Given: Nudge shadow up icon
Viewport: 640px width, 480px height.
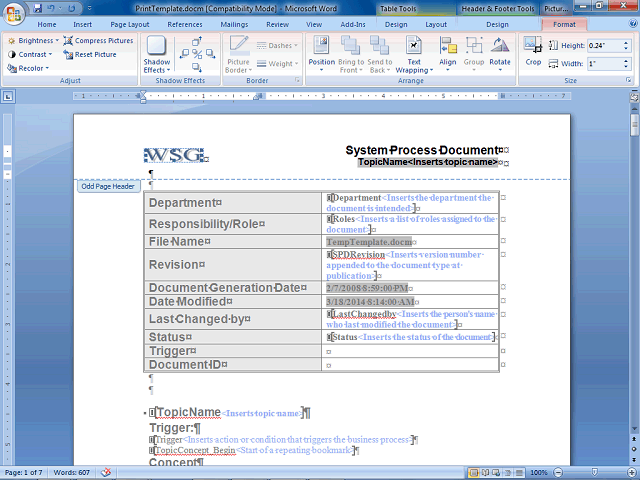Looking at the screenshot, I should tap(197, 41).
